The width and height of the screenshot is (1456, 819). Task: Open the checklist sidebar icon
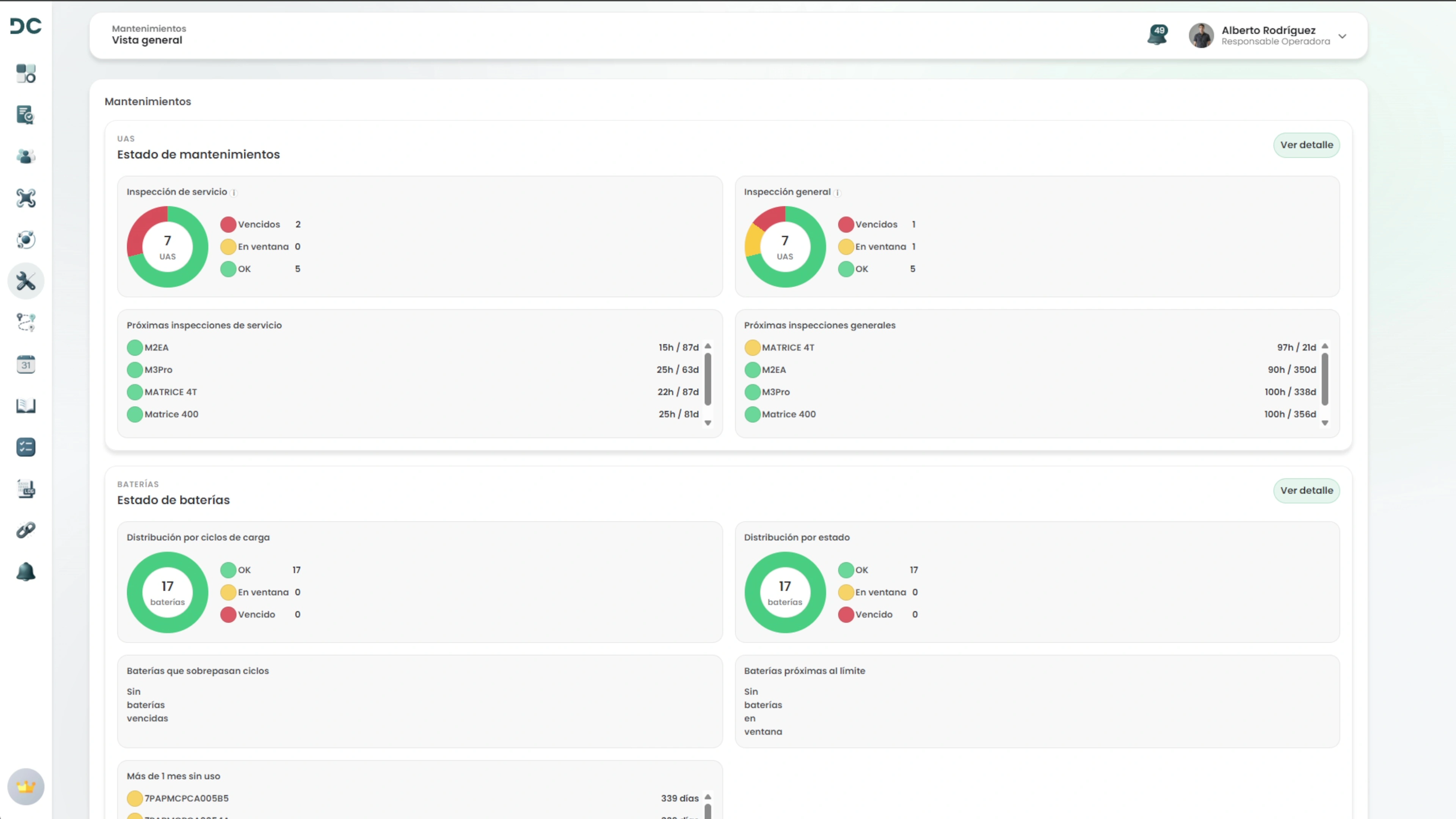click(25, 448)
